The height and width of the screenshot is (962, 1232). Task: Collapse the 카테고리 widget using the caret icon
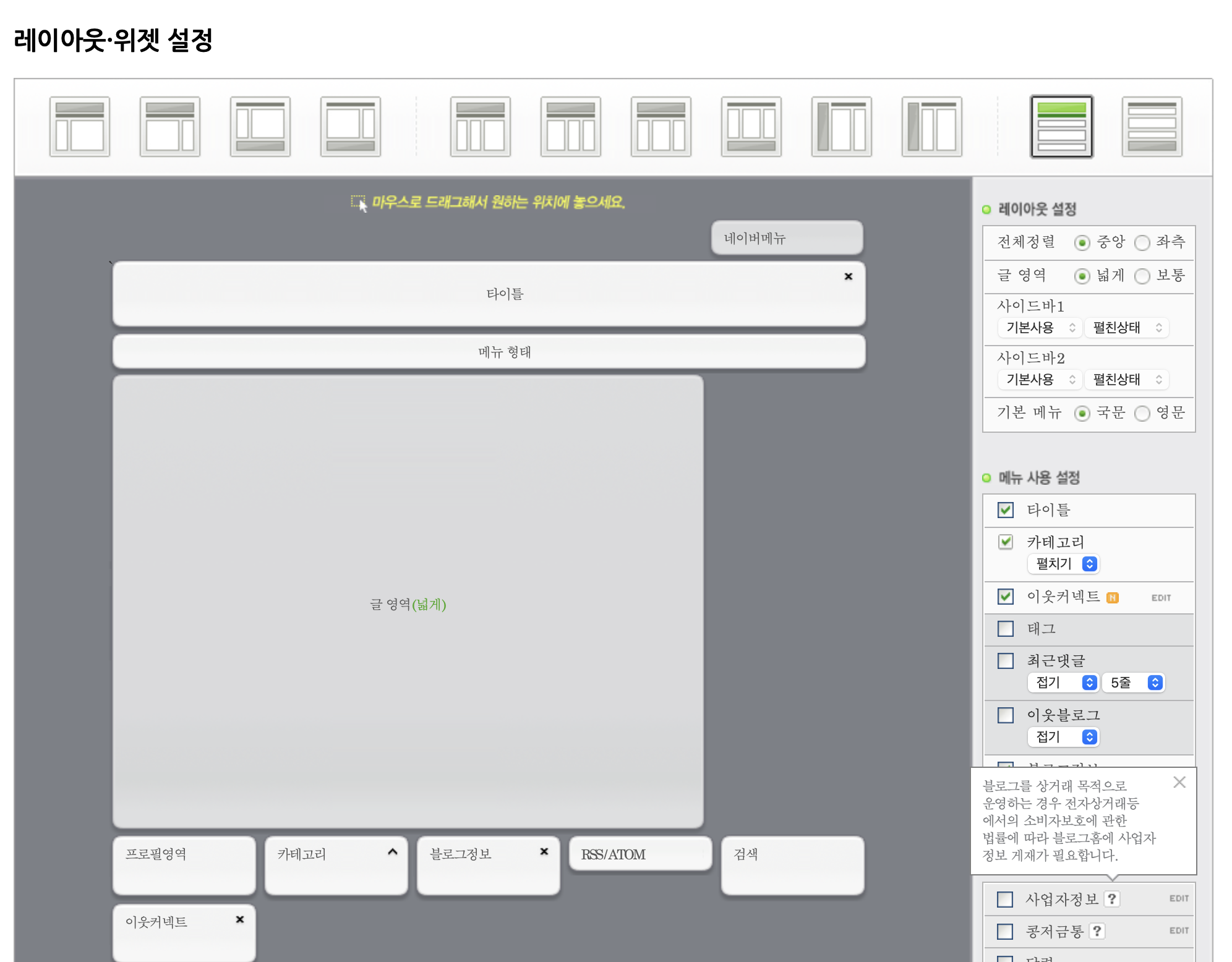pos(392,851)
